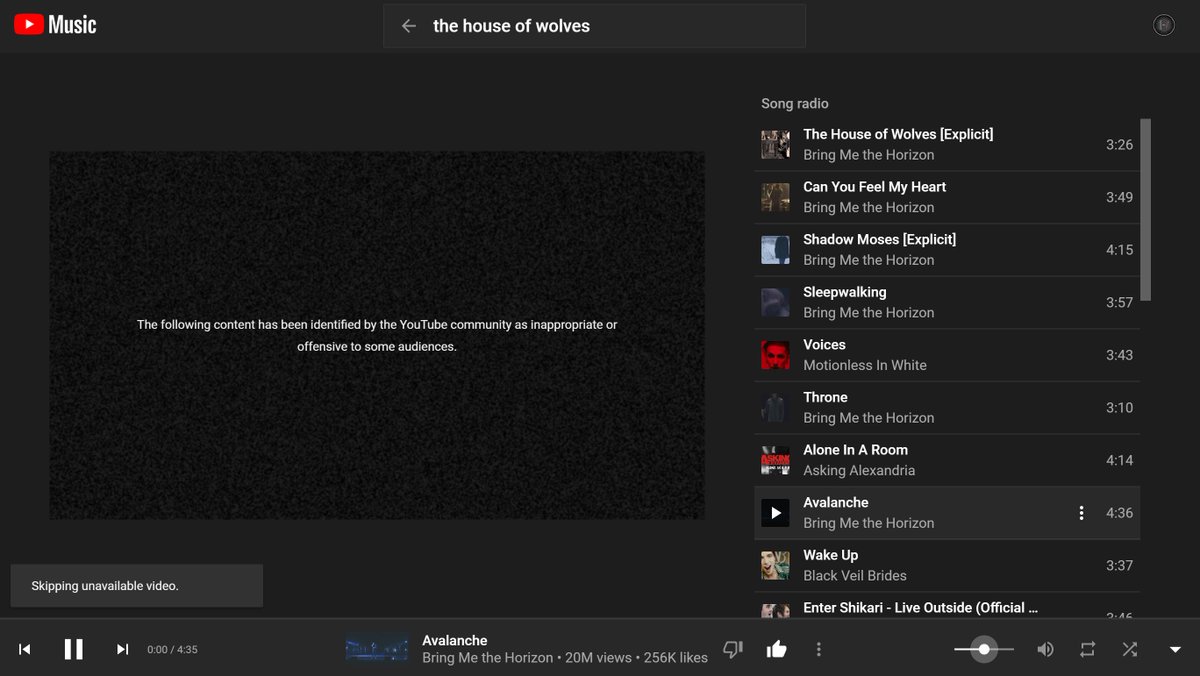Like the song Avalanche
This screenshot has width=1200, height=676.
(776, 649)
